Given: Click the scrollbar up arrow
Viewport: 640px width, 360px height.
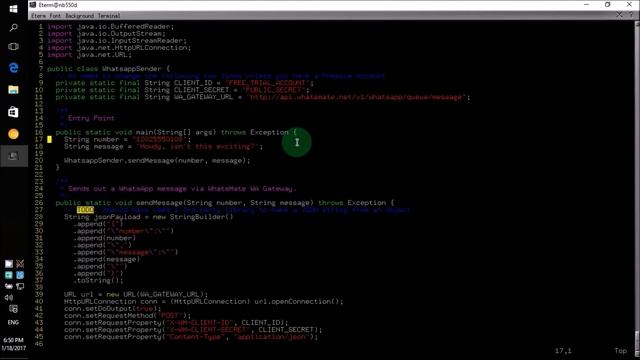Looking at the screenshot, I should point(637,24).
